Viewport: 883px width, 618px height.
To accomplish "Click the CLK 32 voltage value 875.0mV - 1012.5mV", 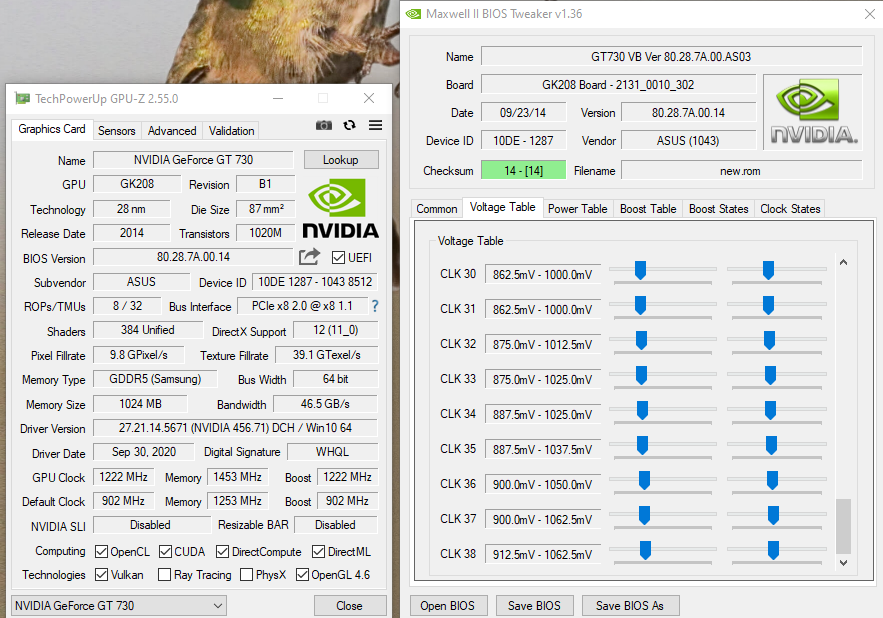I will [x=543, y=344].
